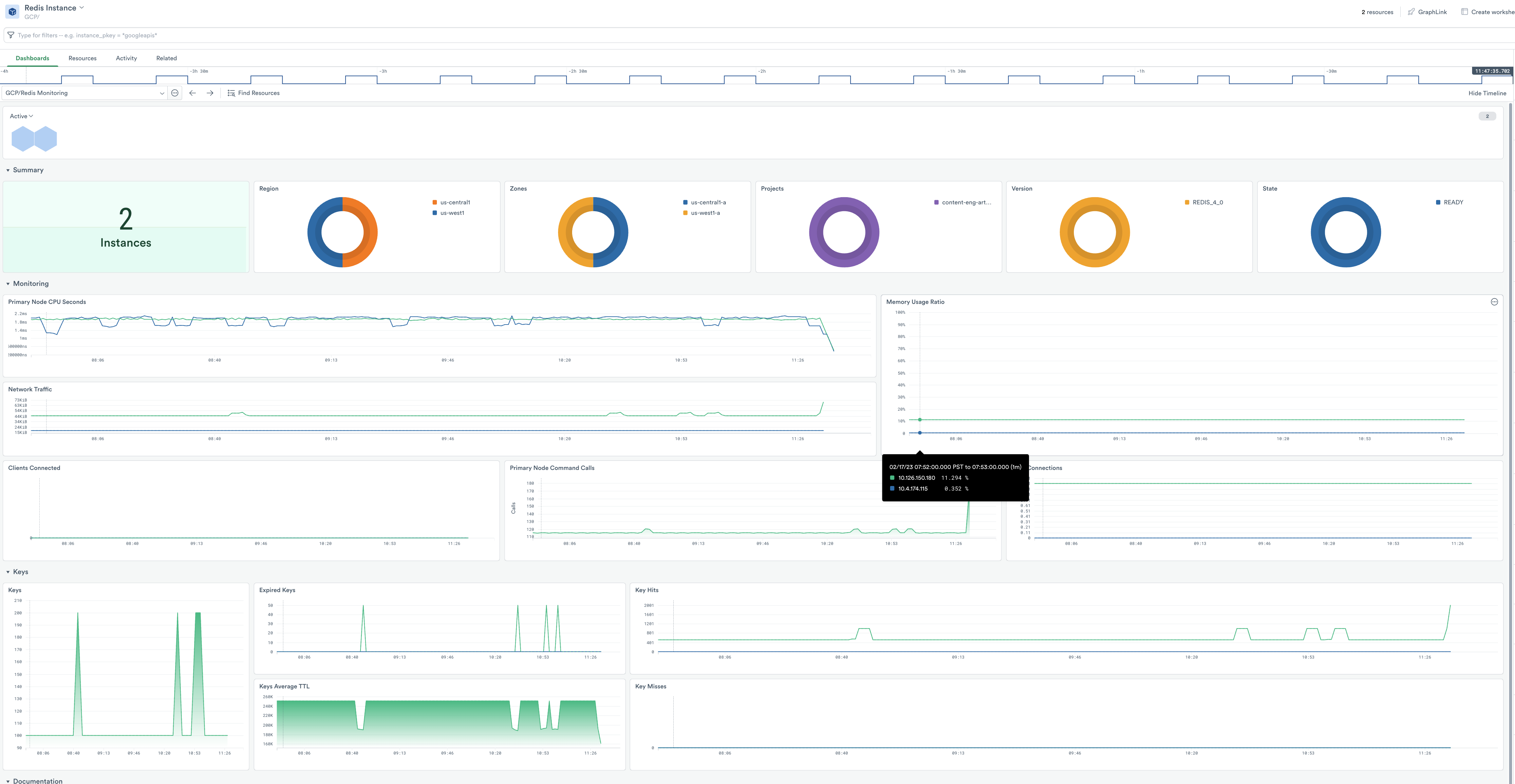
Task: Open the Active status dropdown
Action: [x=22, y=116]
